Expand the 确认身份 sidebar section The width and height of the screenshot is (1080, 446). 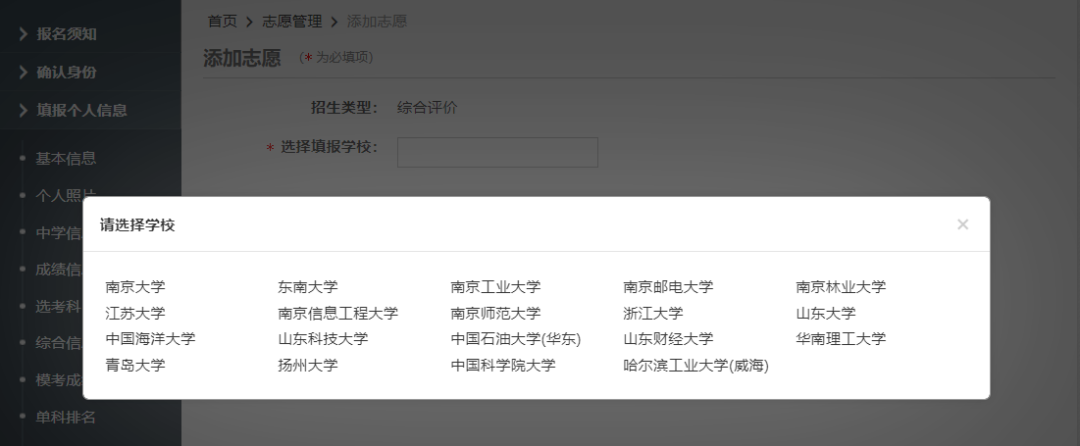pos(66,72)
